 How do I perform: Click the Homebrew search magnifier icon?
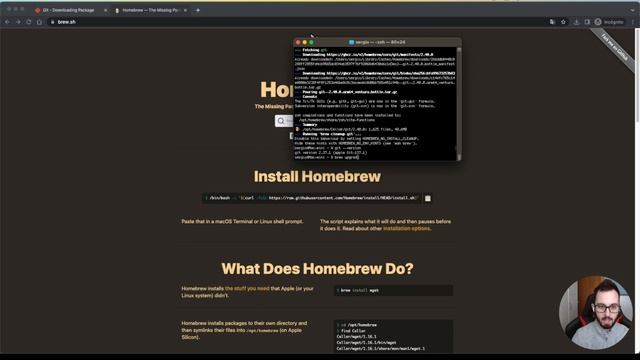[x=281, y=121]
